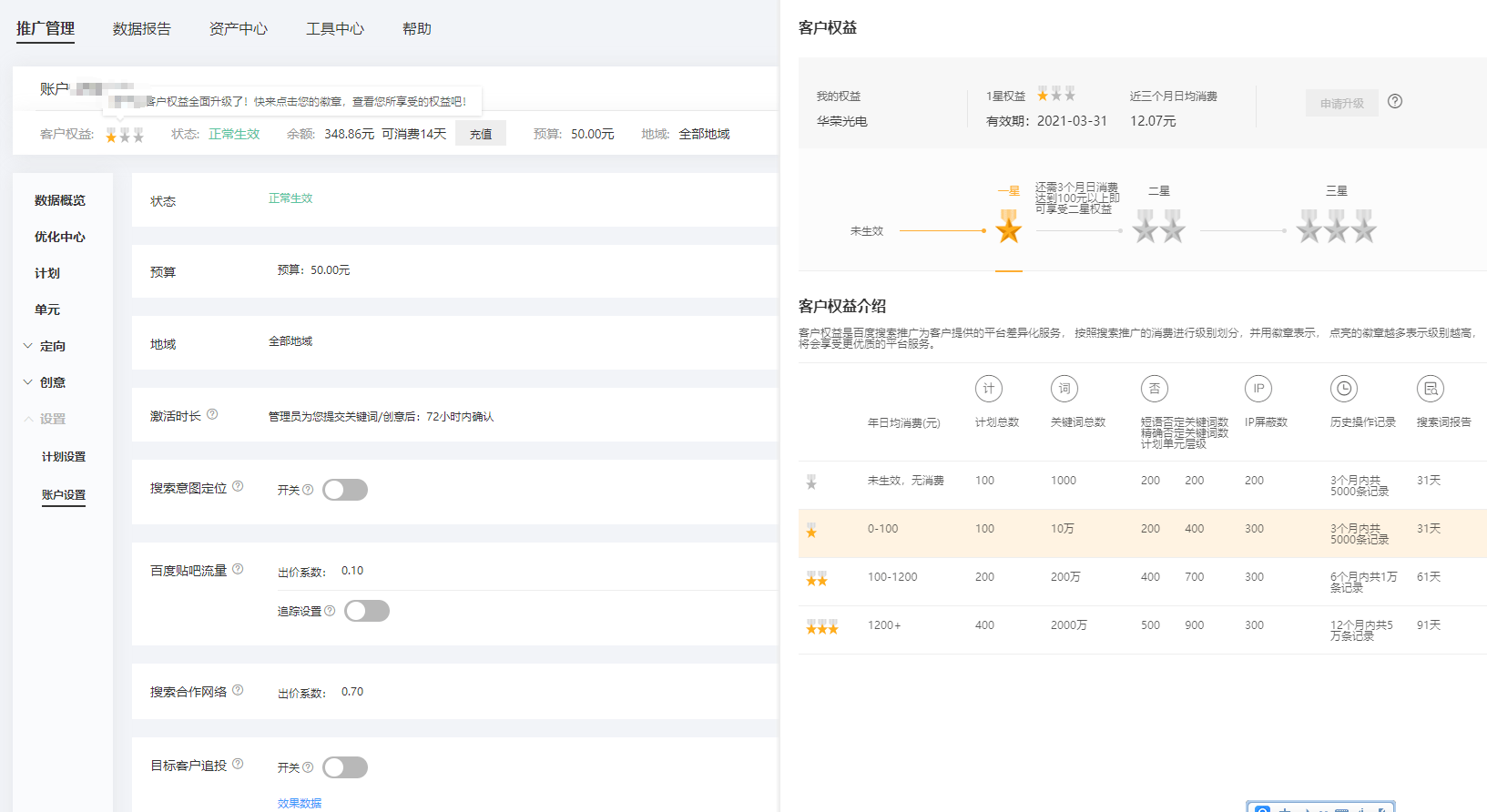Image resolution: width=1487 pixels, height=812 pixels.
Task: Toggle the 搜索意图定位 switch
Action: pyautogui.click(x=345, y=490)
